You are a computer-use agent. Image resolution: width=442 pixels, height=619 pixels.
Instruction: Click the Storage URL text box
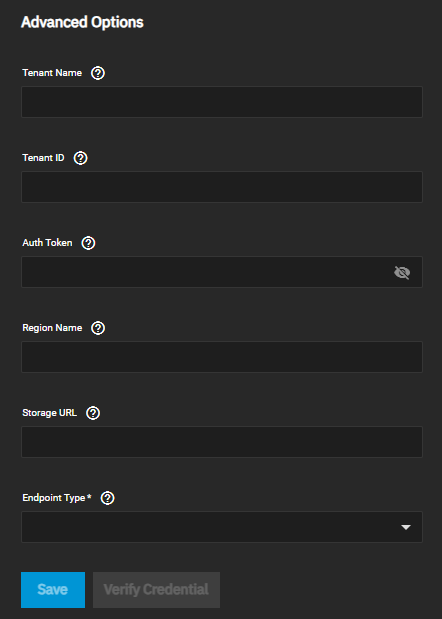click(x=222, y=442)
